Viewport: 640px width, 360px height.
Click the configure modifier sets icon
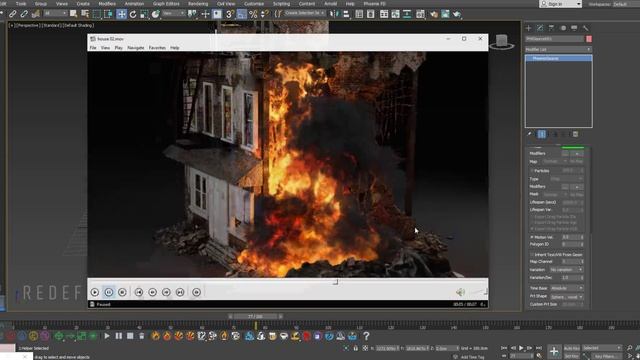[x=575, y=134]
